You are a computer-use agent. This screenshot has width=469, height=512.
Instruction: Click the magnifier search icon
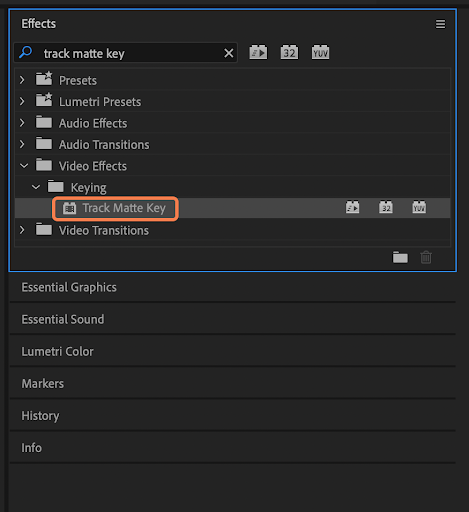coord(26,52)
